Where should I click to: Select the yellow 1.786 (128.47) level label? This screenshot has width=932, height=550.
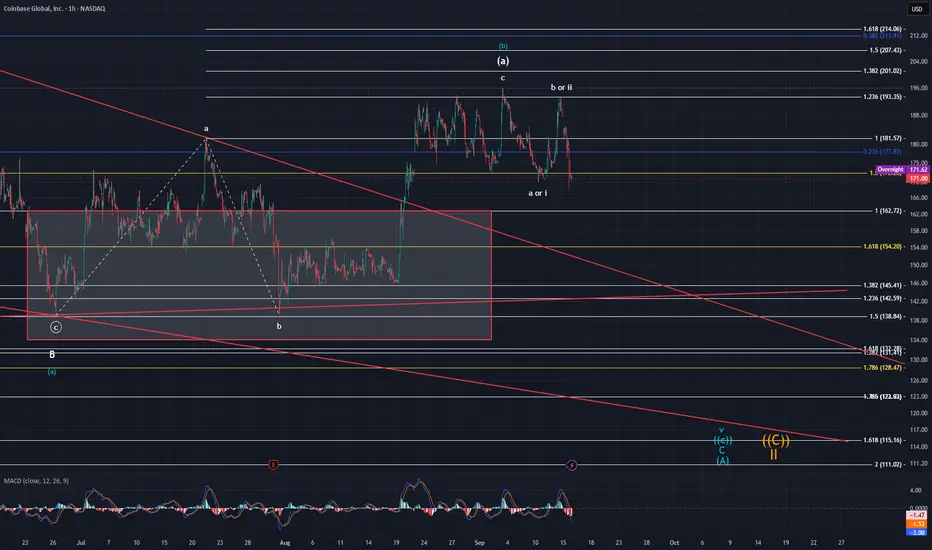pyautogui.click(x=883, y=367)
